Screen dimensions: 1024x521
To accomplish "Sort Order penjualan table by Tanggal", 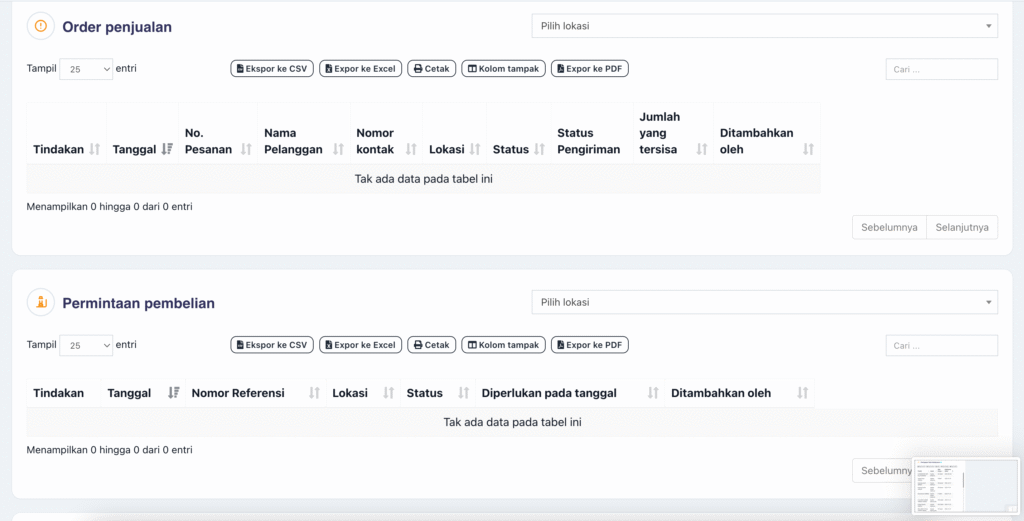I will 142,149.
